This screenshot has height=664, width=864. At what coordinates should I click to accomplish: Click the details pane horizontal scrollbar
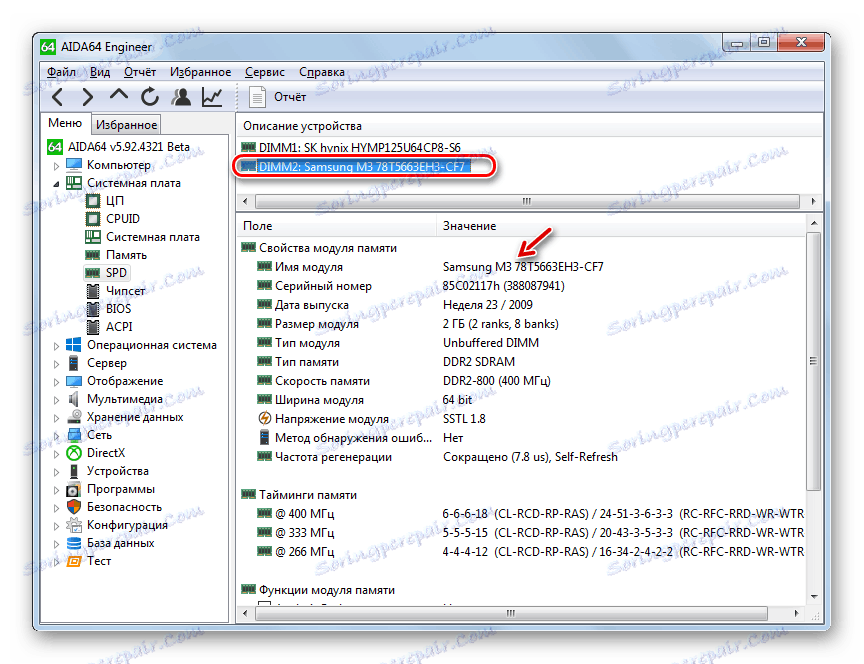click(511, 613)
